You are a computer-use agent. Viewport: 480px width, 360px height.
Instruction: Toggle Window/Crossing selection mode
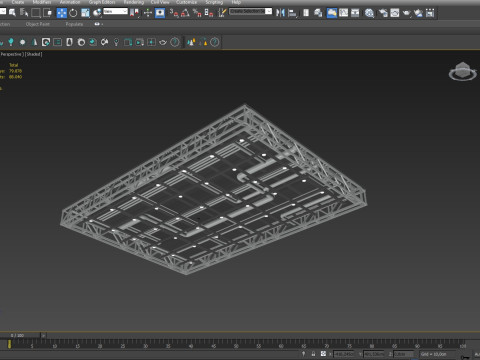(x=48, y=13)
